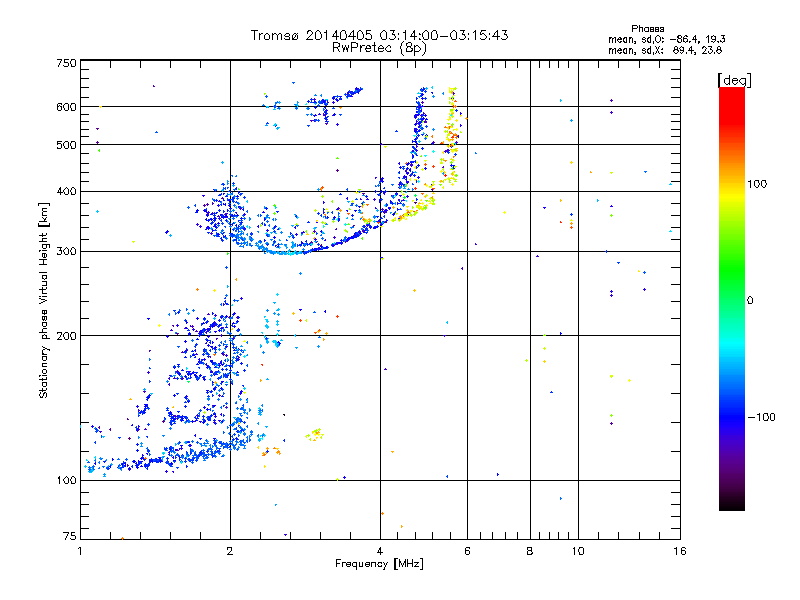Click the x-axis tick label '6'
This screenshot has height=600, width=800.
[467, 551]
